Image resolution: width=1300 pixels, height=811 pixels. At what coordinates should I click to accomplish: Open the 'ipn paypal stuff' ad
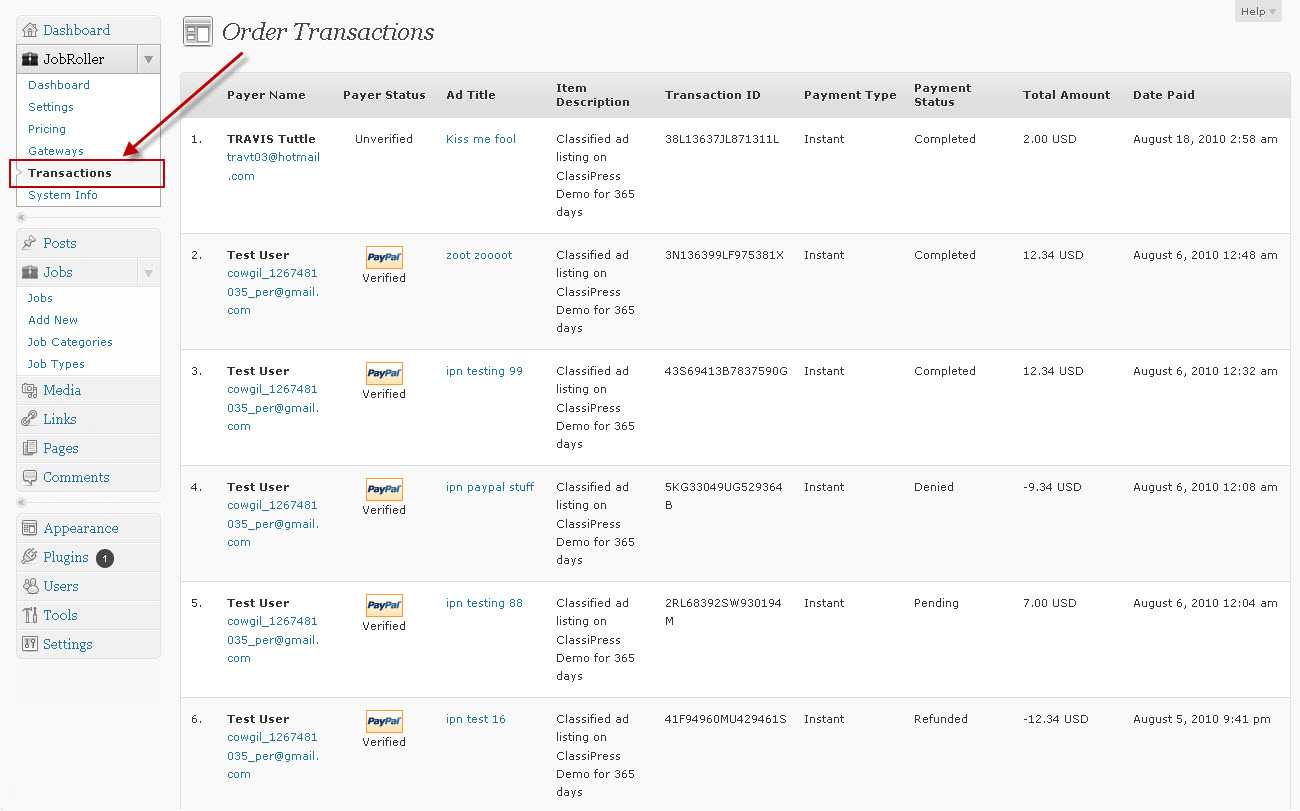pos(490,487)
